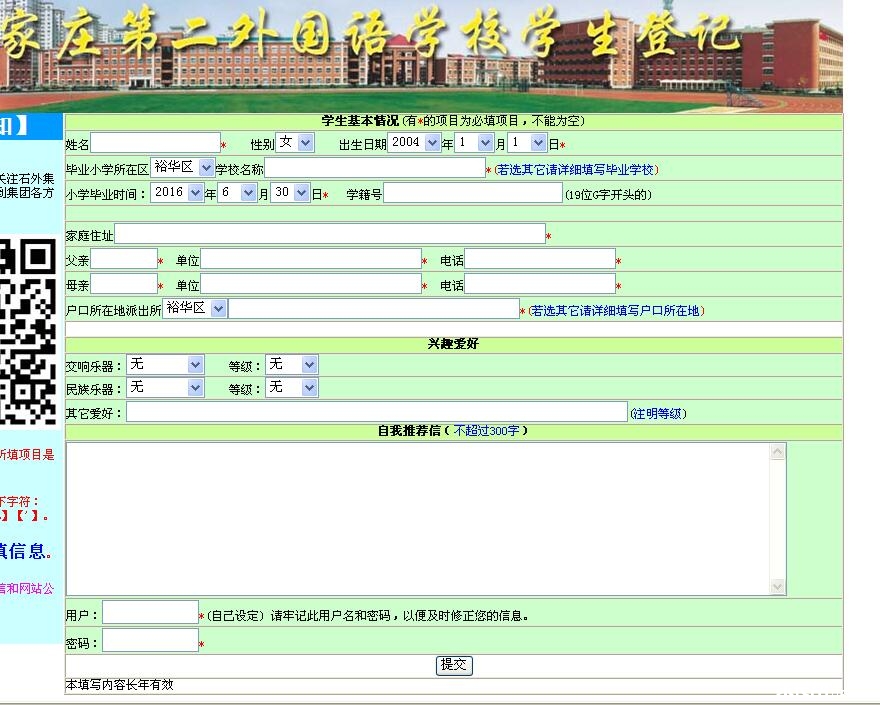Expand the graduation year dropdown showing 2016
The height and width of the screenshot is (705, 880).
(177, 193)
